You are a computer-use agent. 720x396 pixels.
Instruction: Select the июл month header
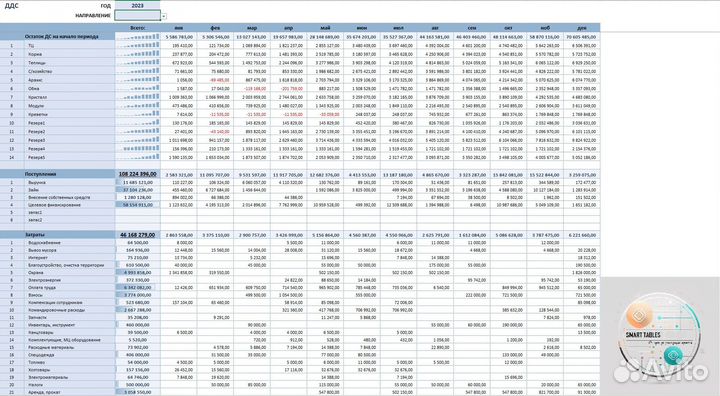pyautogui.click(x=398, y=28)
